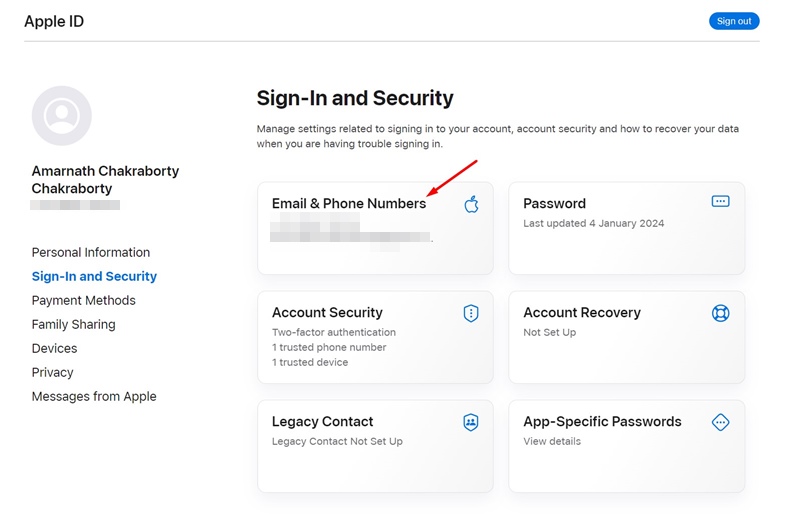Open the Email & Phone Numbers card title
The width and height of the screenshot is (800, 521).
pyautogui.click(x=349, y=204)
